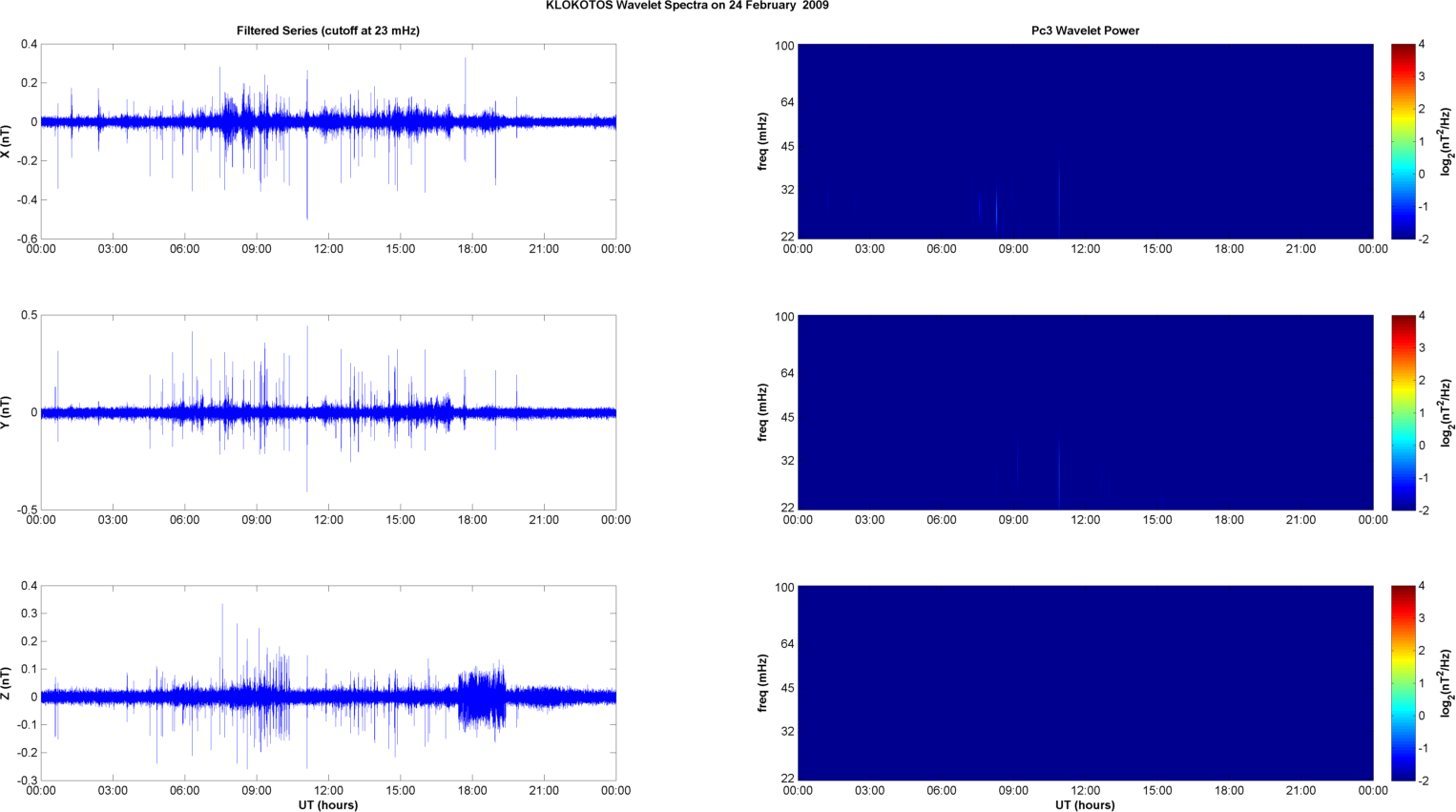The image size is (1456, 812).
Task: Click the "Z (nT)" axis label
Action: pyautogui.click(x=6, y=683)
